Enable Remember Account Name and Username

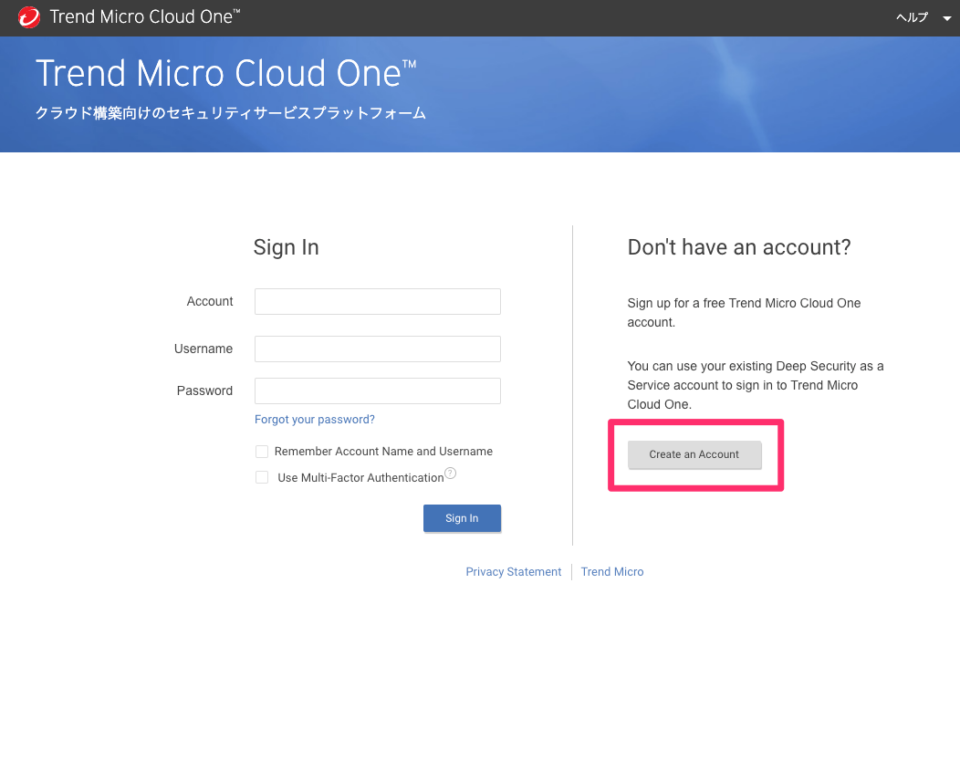261,451
